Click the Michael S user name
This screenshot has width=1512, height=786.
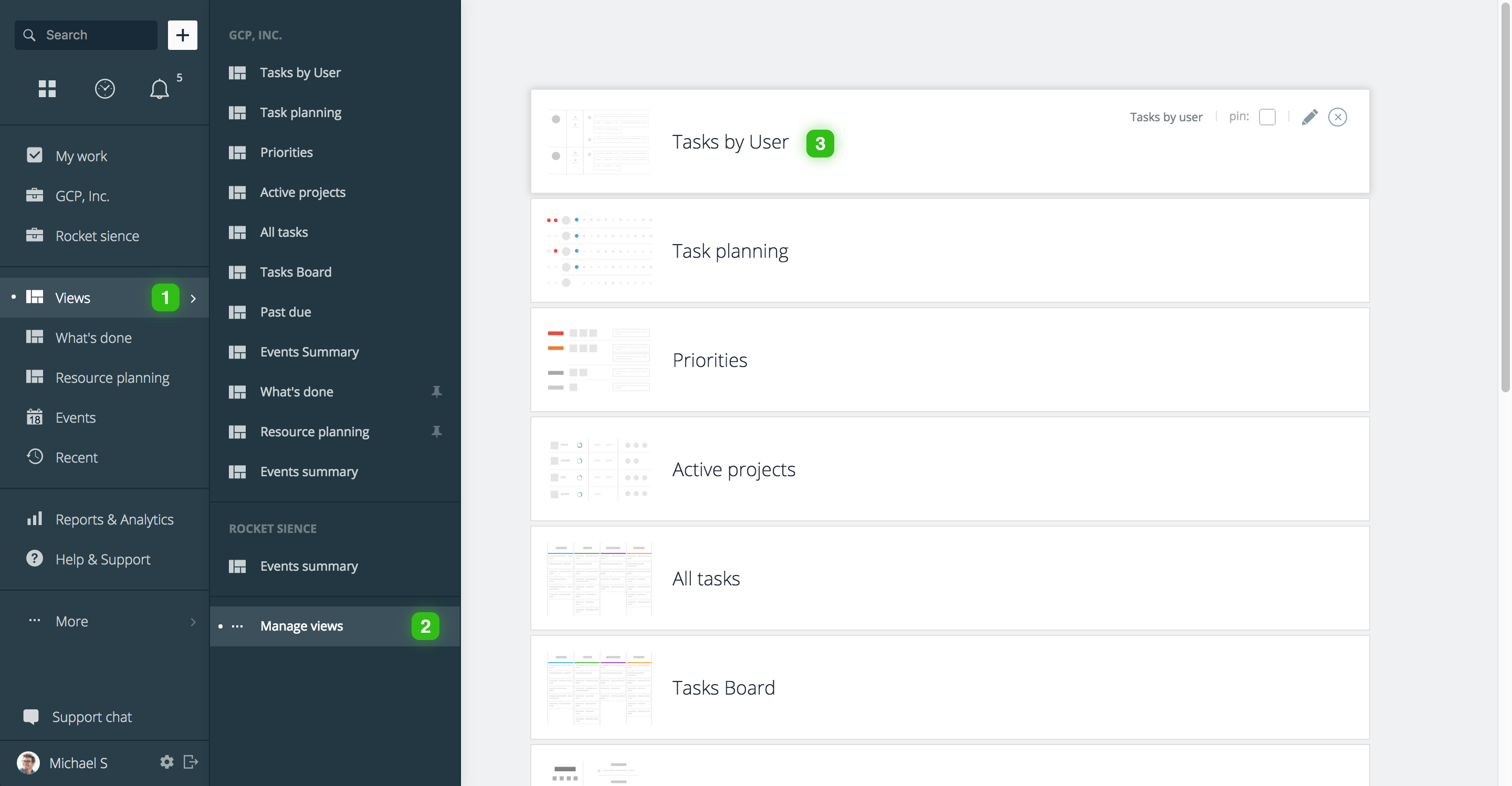click(78, 762)
